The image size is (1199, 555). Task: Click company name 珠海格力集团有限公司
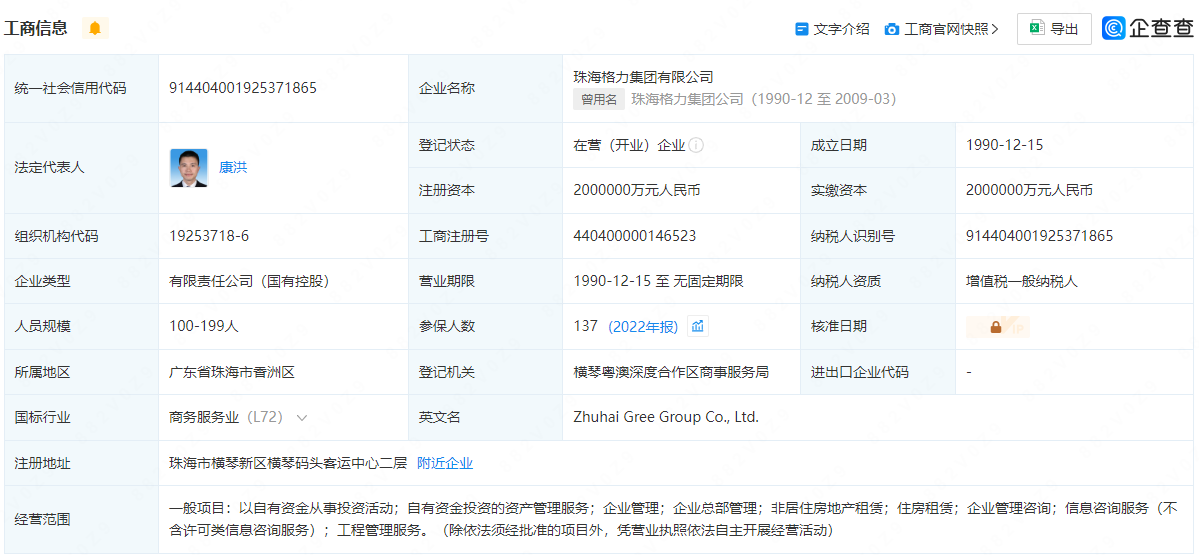pos(643,76)
